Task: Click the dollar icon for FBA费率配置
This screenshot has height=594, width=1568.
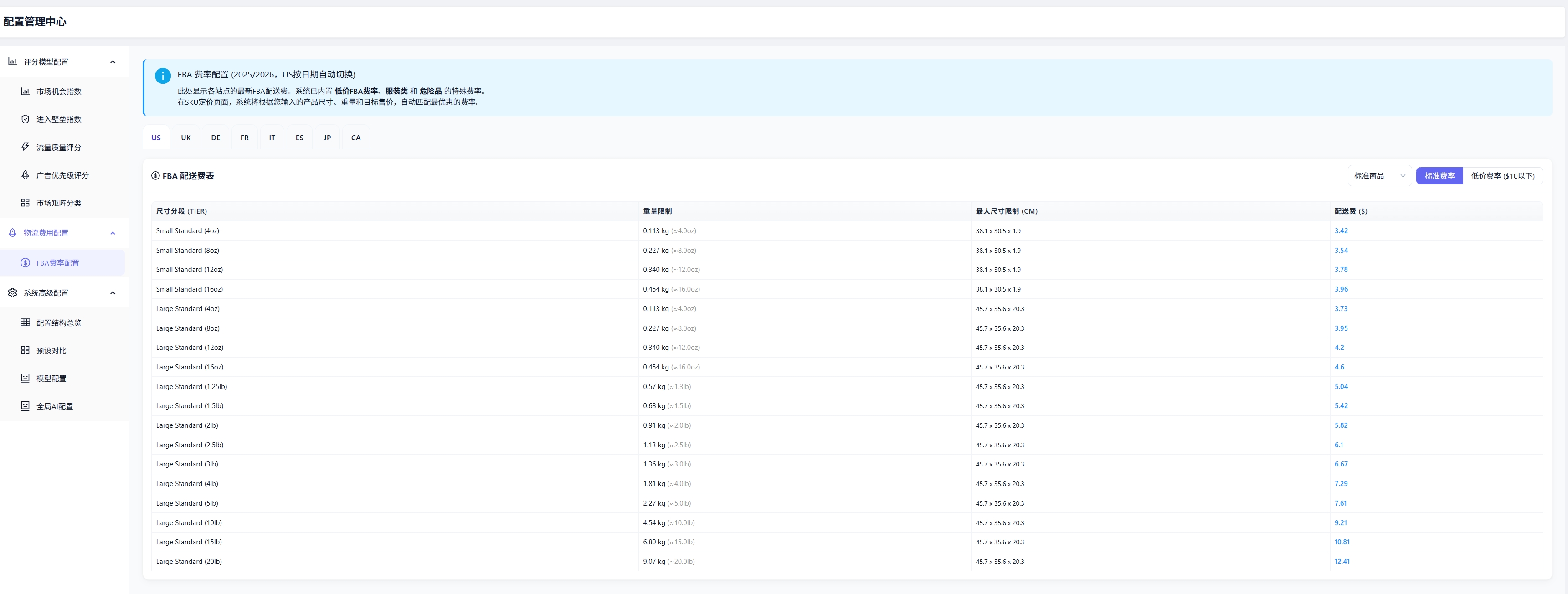Action: [x=25, y=263]
